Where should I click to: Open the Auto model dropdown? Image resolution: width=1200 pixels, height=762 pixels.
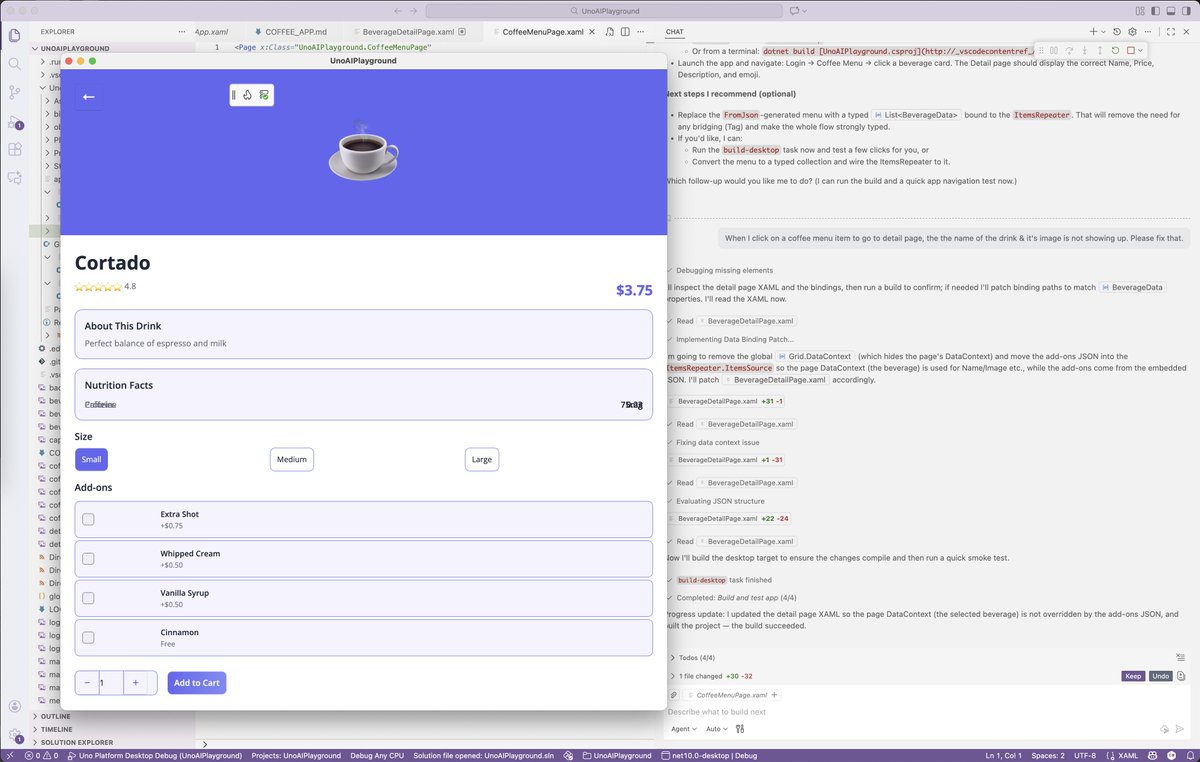click(x=717, y=729)
